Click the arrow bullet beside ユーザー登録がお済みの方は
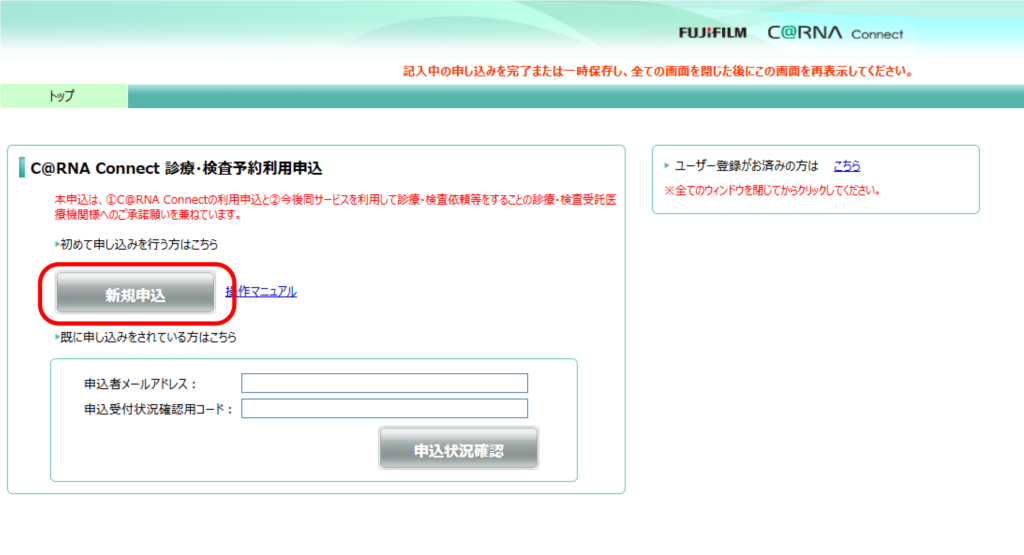Screen dimensions: 1024x555 [667, 166]
